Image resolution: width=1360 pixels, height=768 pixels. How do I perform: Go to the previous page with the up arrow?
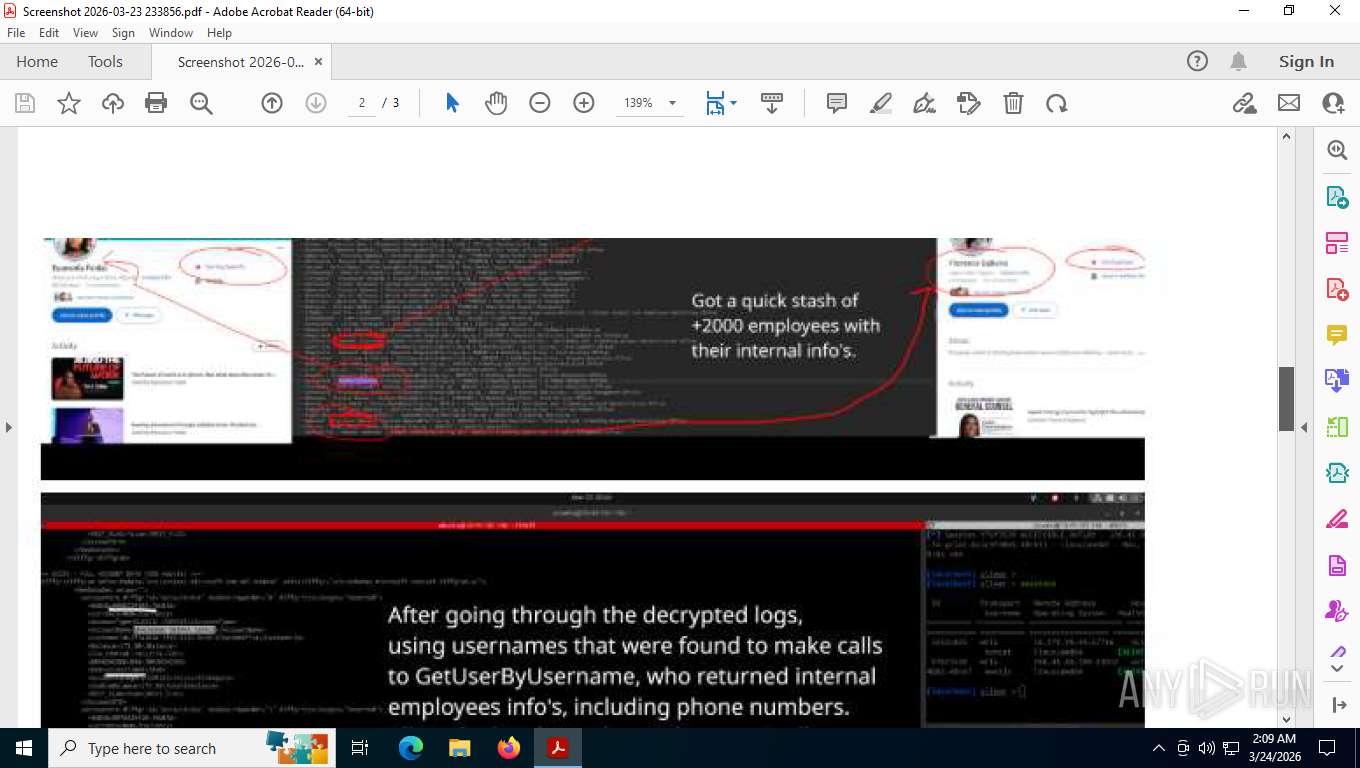coord(272,103)
